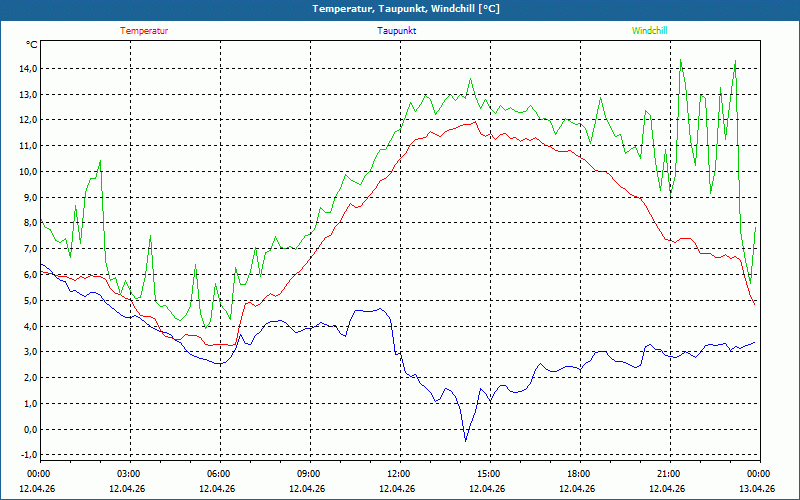Select the 06:00 time axis label

point(219,474)
